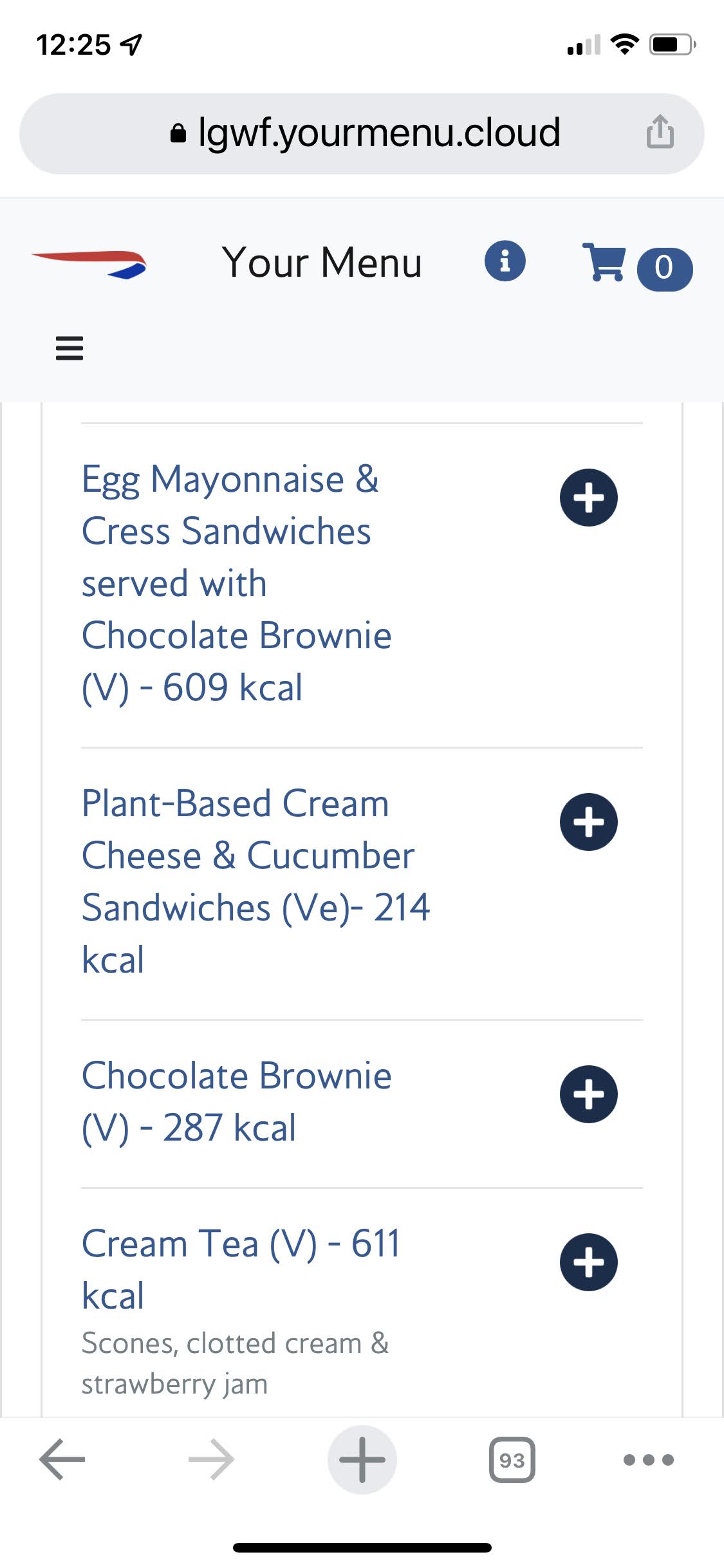This screenshot has width=724, height=1568.
Task: Show the 93 open tabs
Action: (x=512, y=1459)
